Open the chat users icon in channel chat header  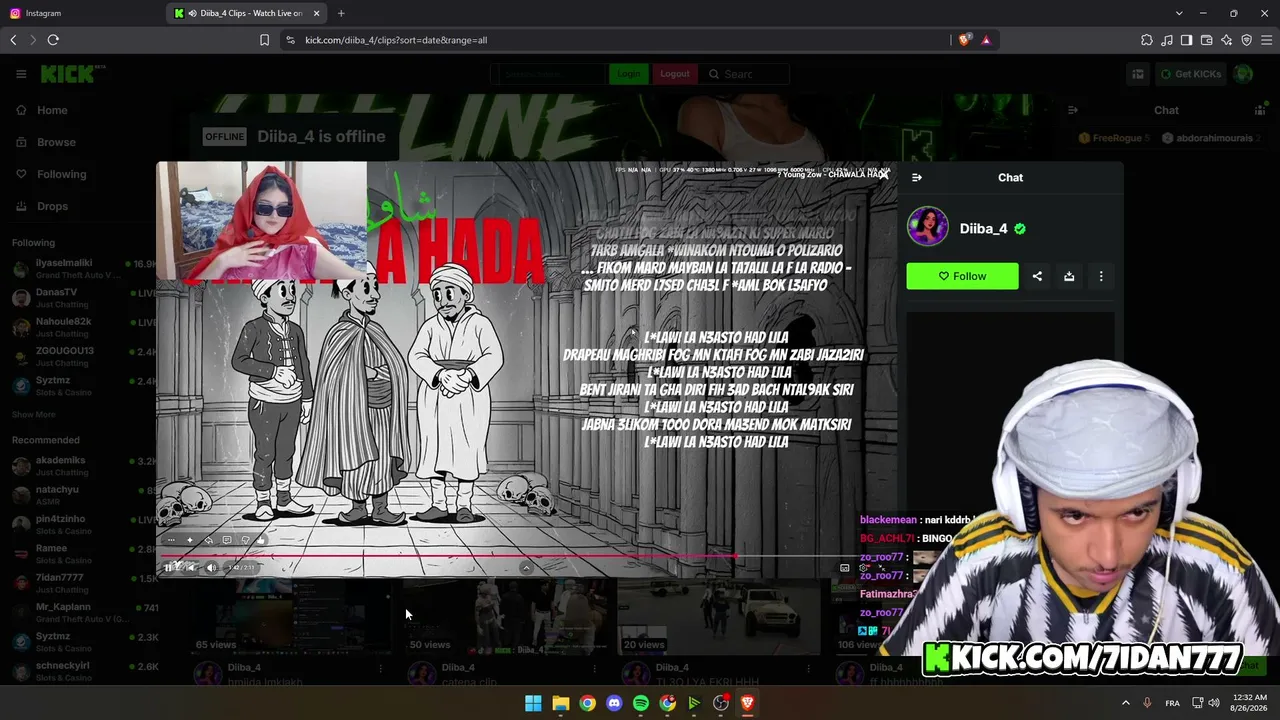click(x=1260, y=110)
